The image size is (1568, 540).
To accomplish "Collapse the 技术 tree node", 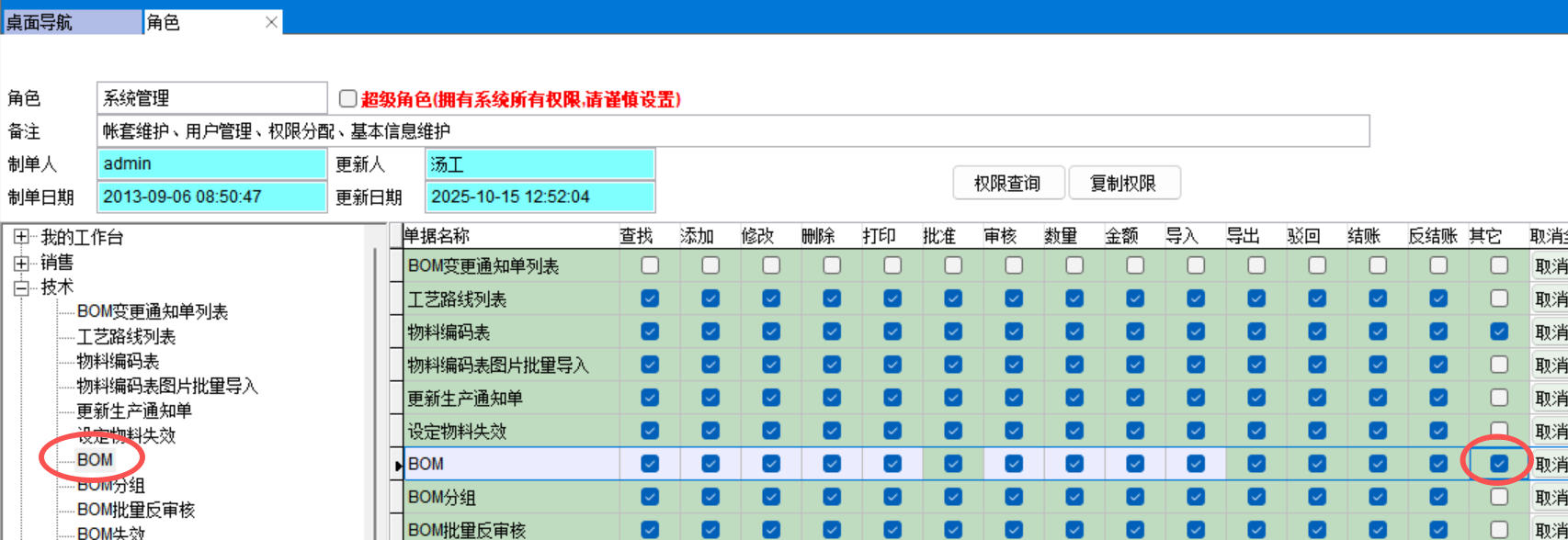I will [22, 287].
